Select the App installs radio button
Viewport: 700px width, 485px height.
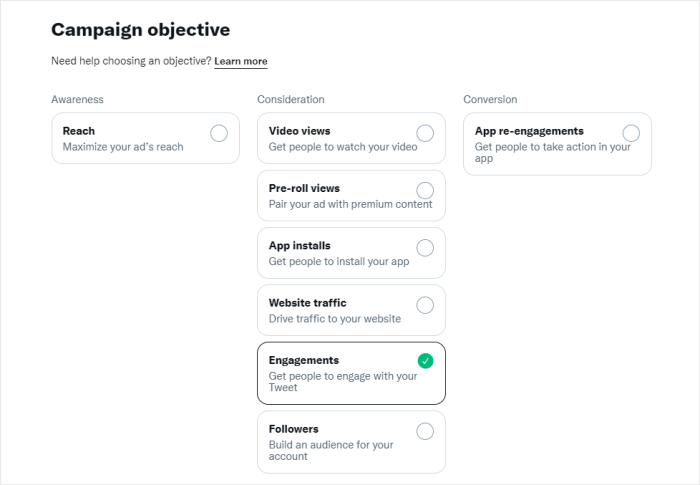[425, 247]
